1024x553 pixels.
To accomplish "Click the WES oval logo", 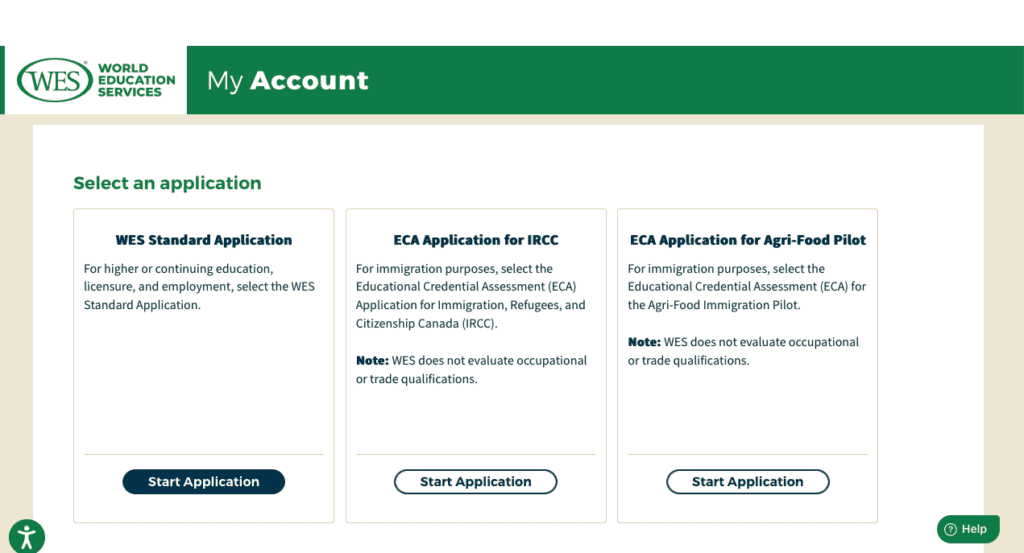I will [x=55, y=80].
